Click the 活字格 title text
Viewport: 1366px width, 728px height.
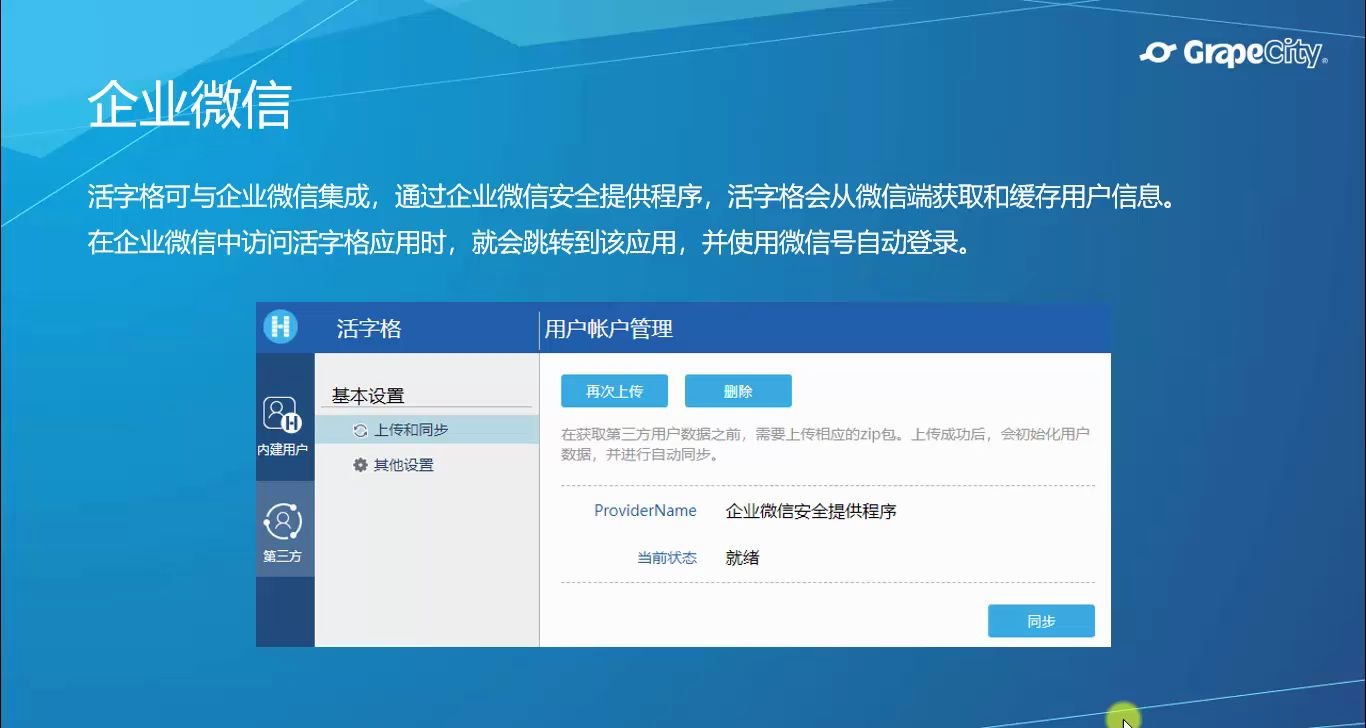[x=369, y=329]
